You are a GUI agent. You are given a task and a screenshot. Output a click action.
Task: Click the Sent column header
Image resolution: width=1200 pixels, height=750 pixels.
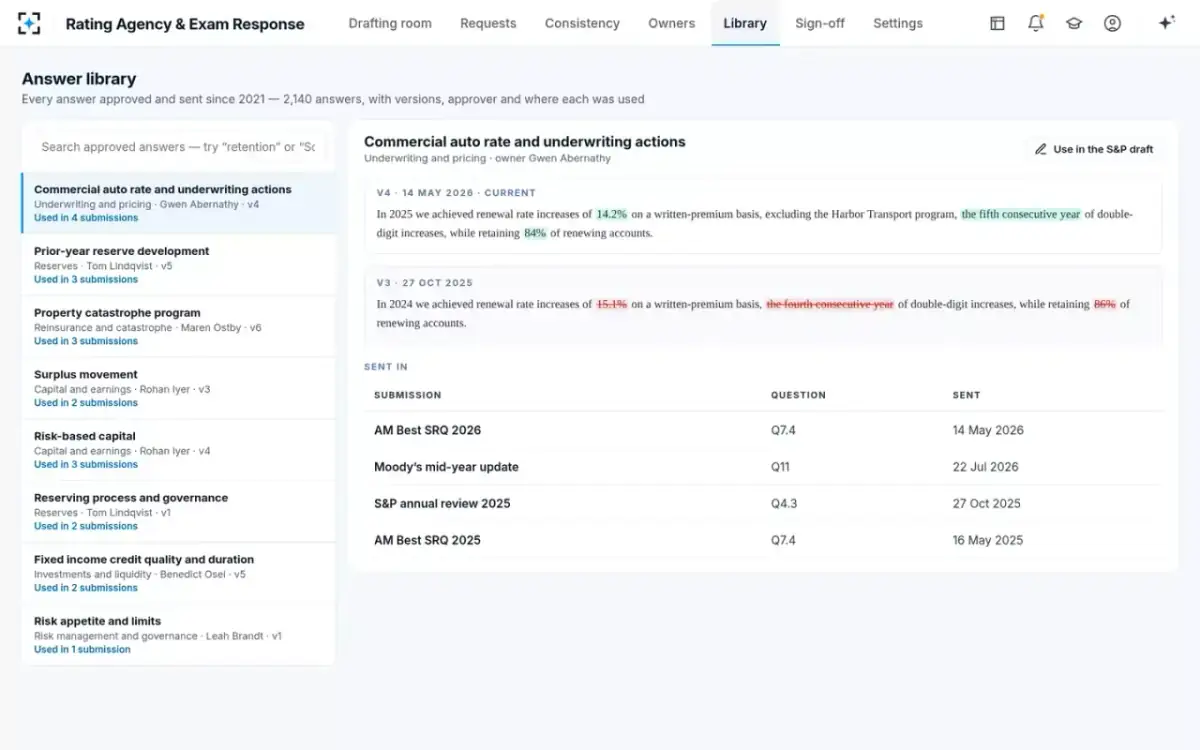[966, 395]
